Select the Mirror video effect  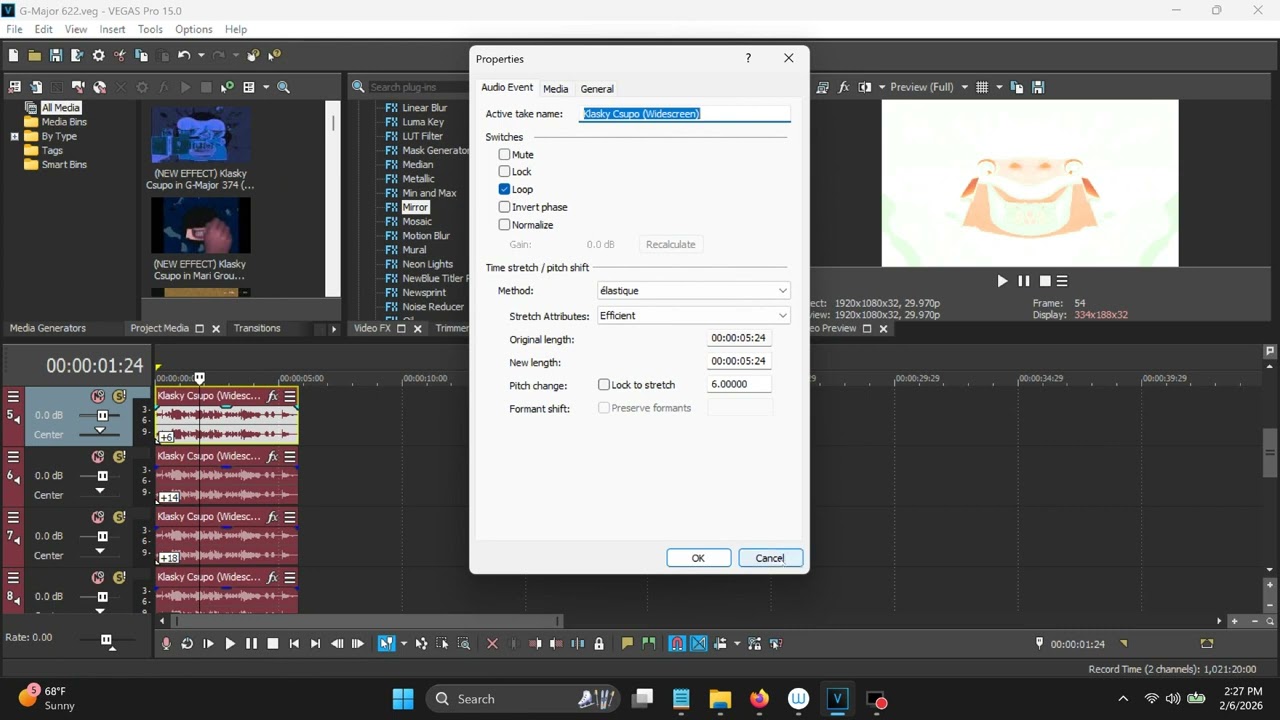(415, 207)
